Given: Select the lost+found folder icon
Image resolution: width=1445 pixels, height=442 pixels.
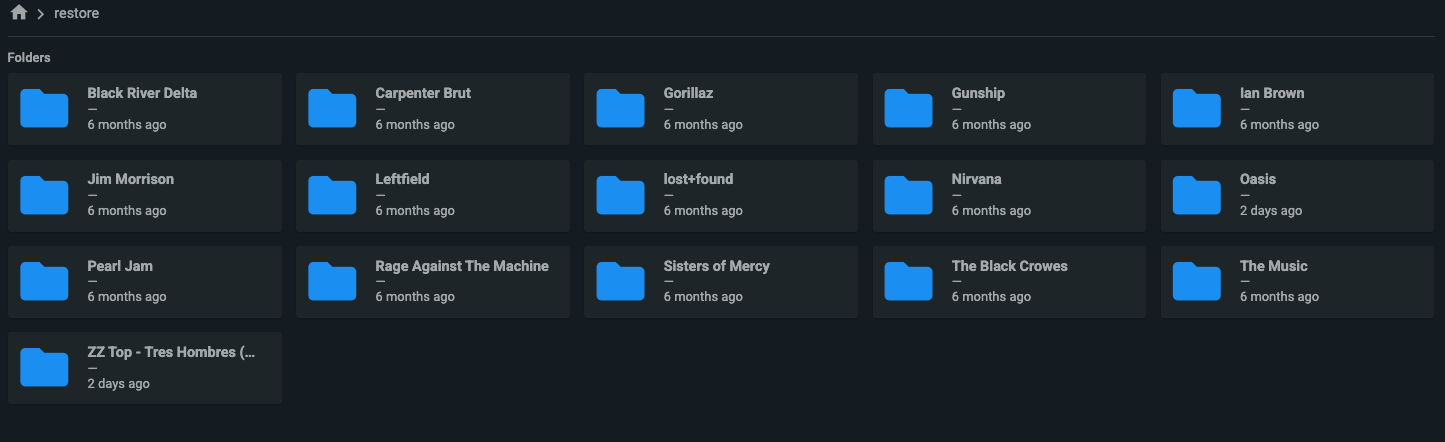Looking at the screenshot, I should point(620,195).
